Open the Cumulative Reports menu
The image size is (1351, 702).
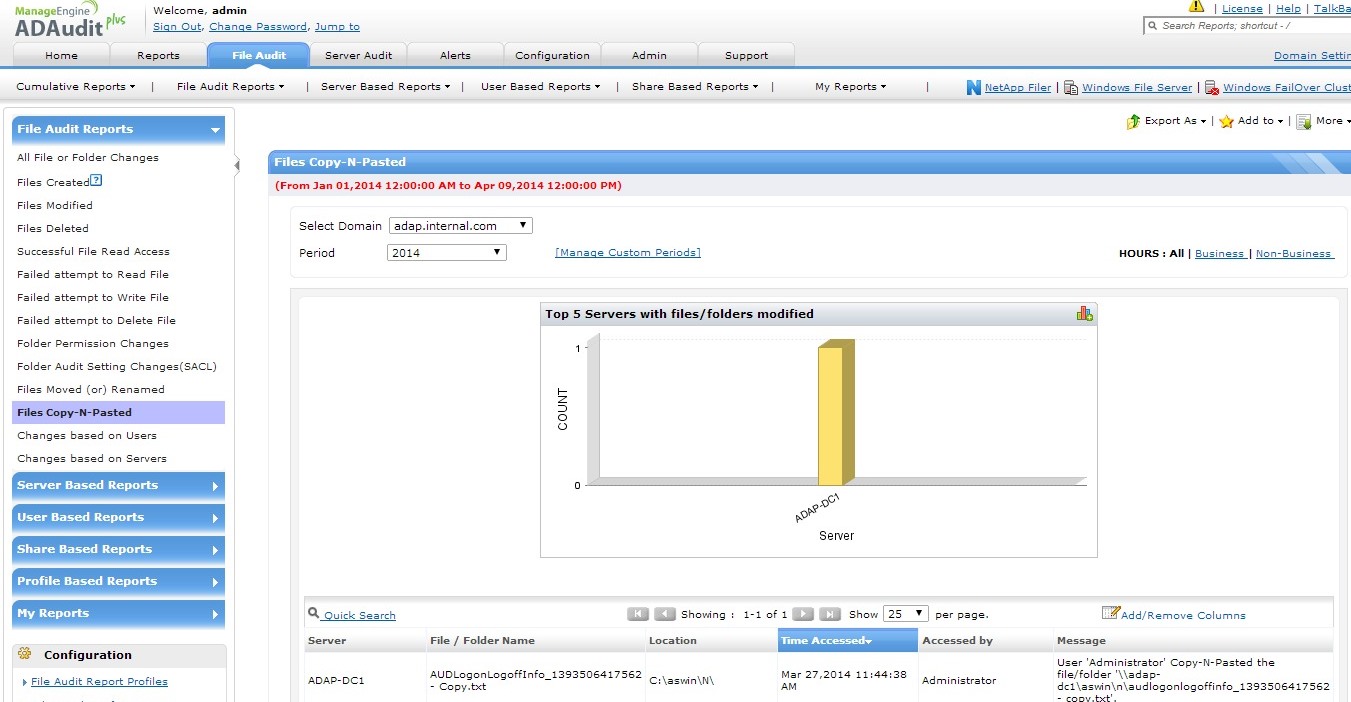(76, 87)
